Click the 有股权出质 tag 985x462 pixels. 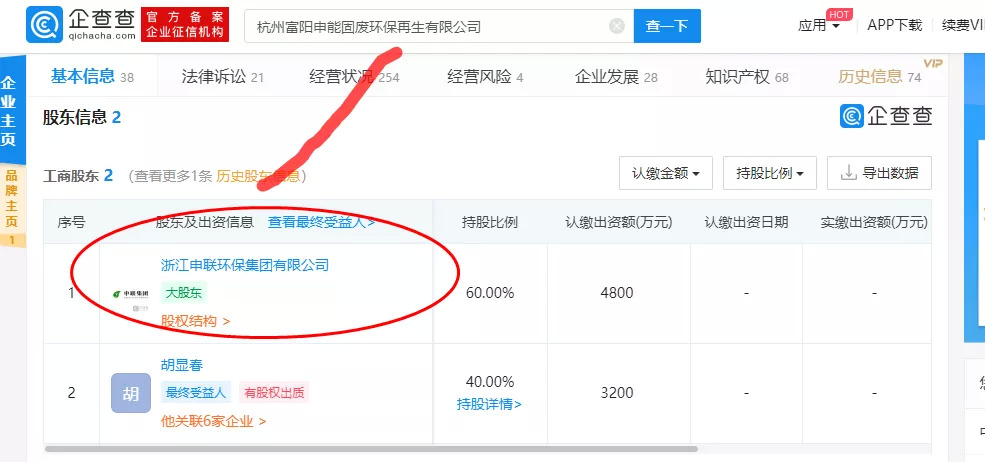coord(274,393)
